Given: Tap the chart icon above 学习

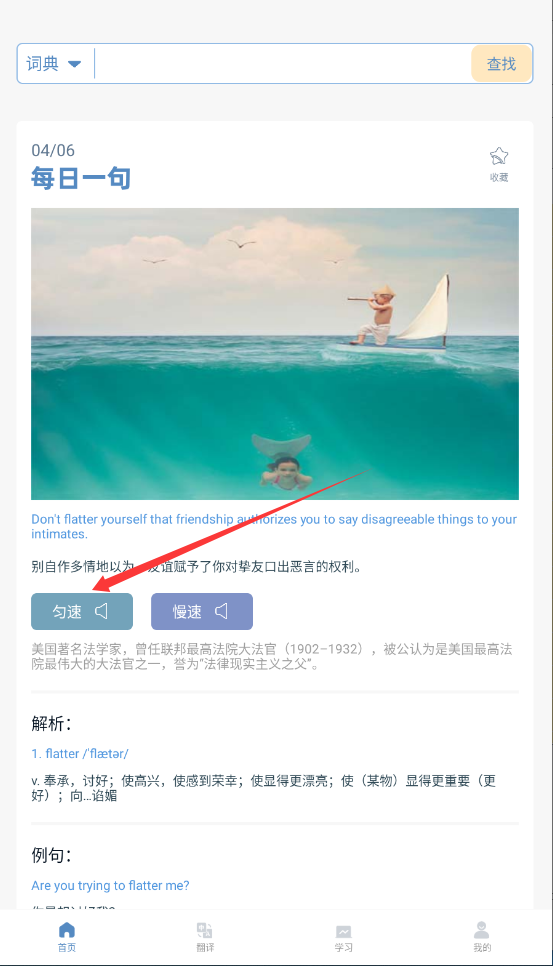Looking at the screenshot, I should (x=344, y=931).
